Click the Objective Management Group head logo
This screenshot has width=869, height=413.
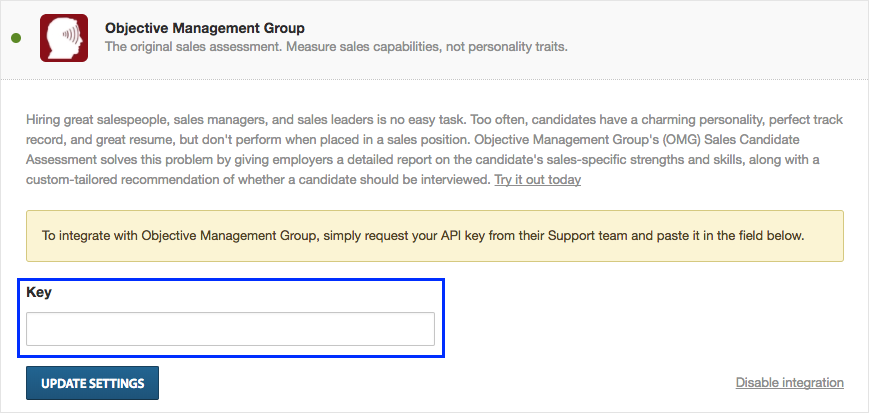click(64, 38)
